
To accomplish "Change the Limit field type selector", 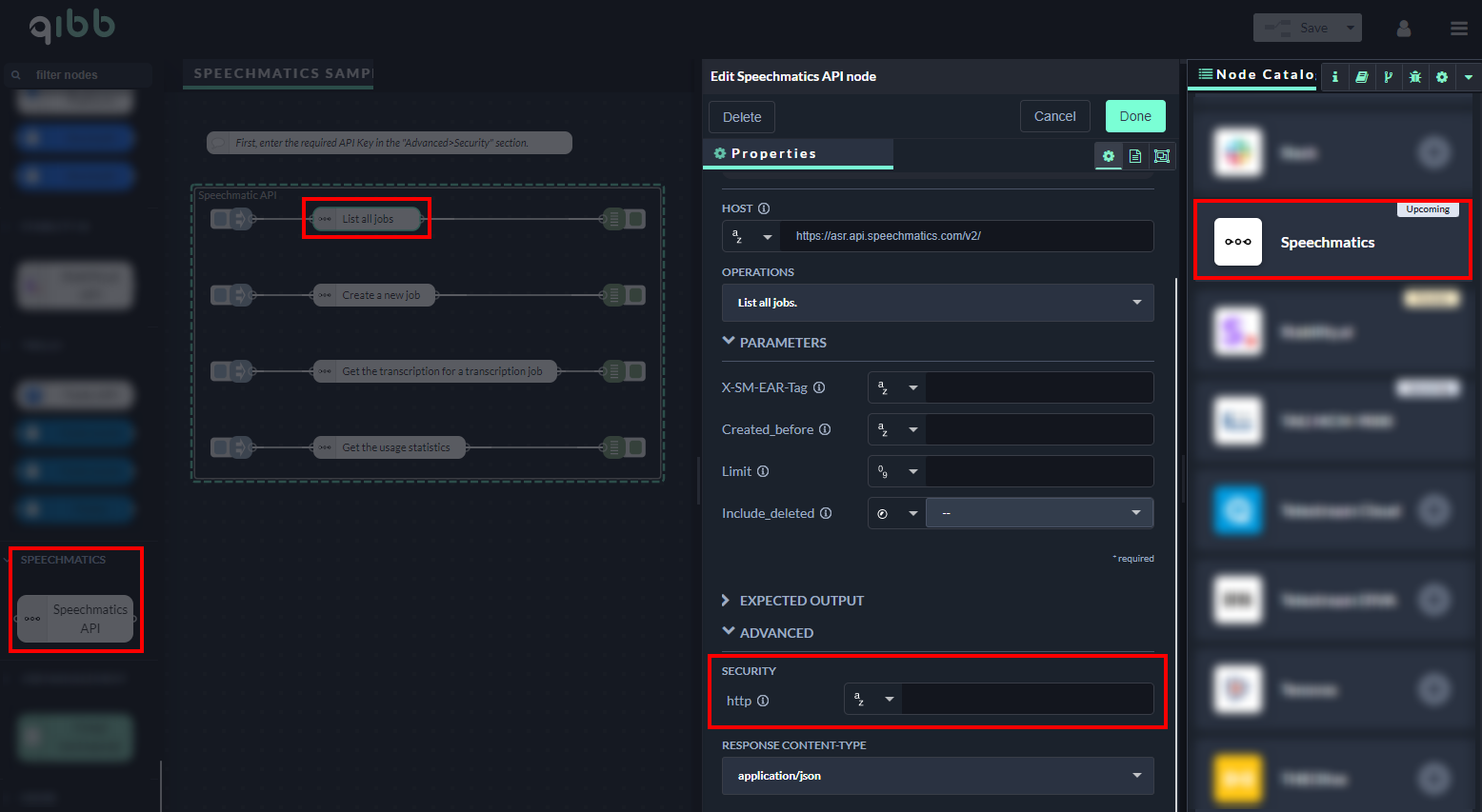I will (x=896, y=471).
